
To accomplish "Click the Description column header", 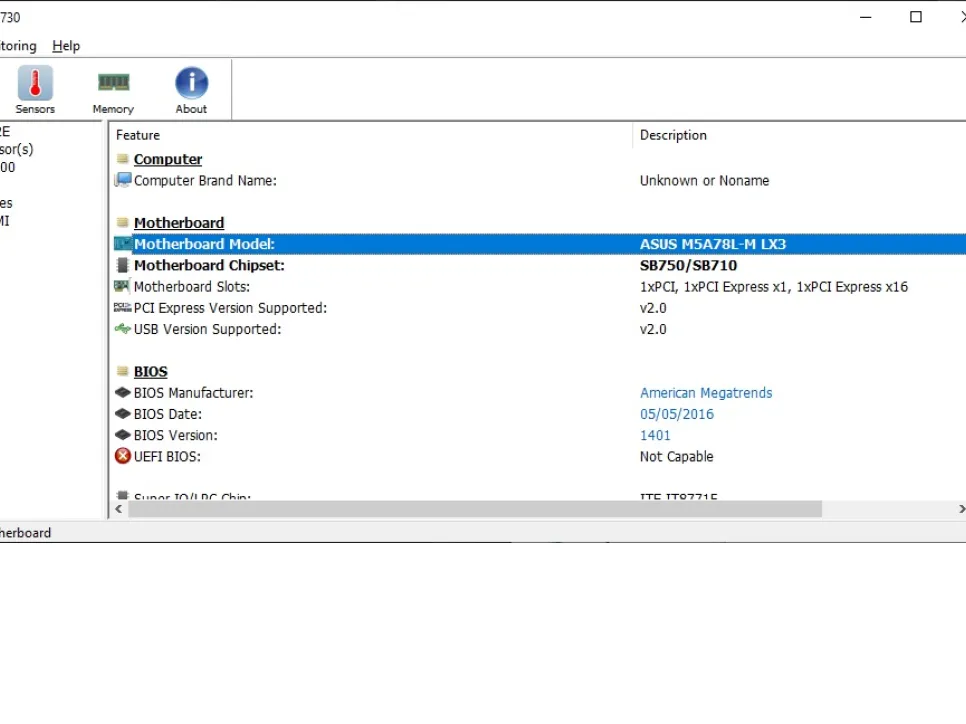I will [x=673, y=135].
